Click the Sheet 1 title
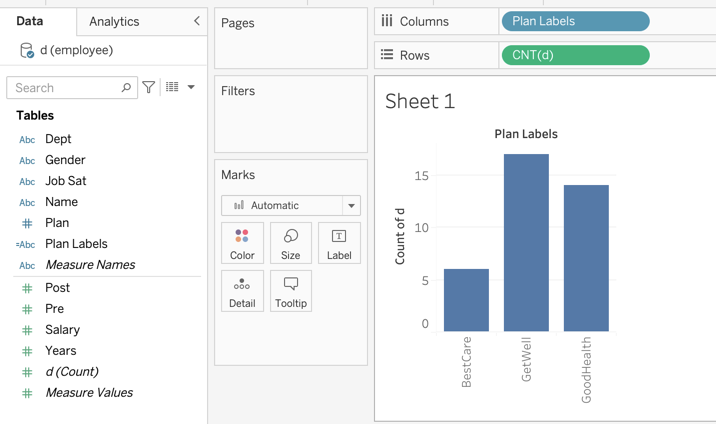 coord(420,101)
